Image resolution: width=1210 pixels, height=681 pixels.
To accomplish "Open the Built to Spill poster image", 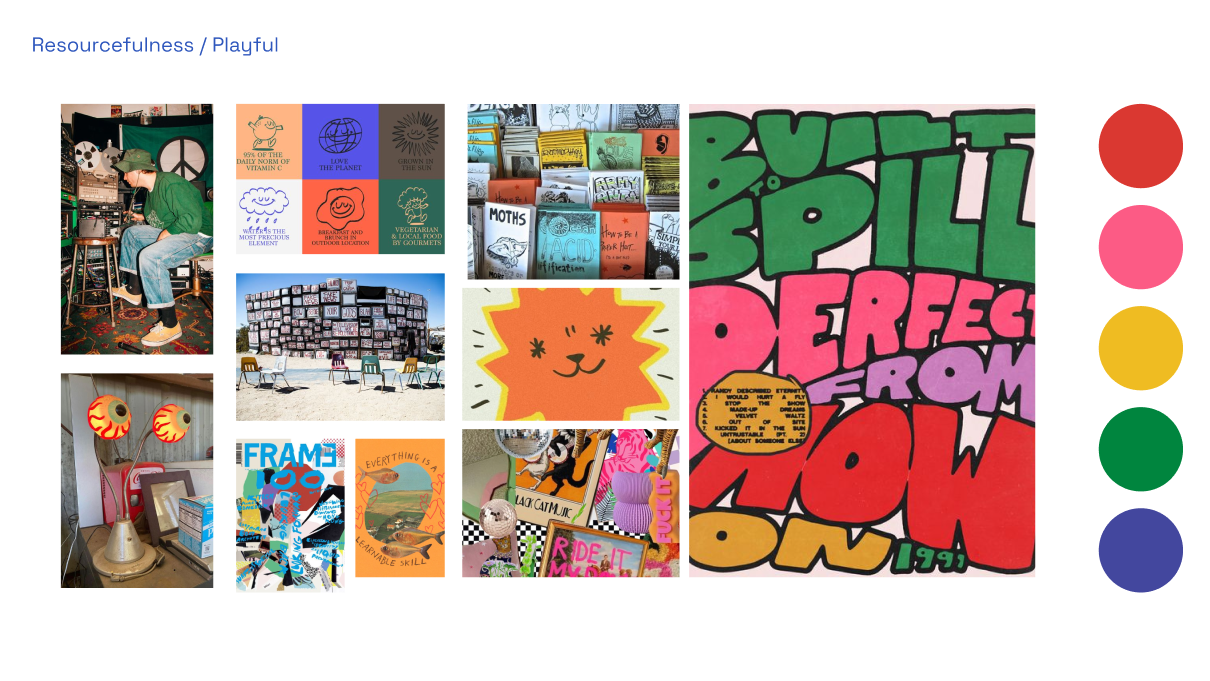I will 862,340.
